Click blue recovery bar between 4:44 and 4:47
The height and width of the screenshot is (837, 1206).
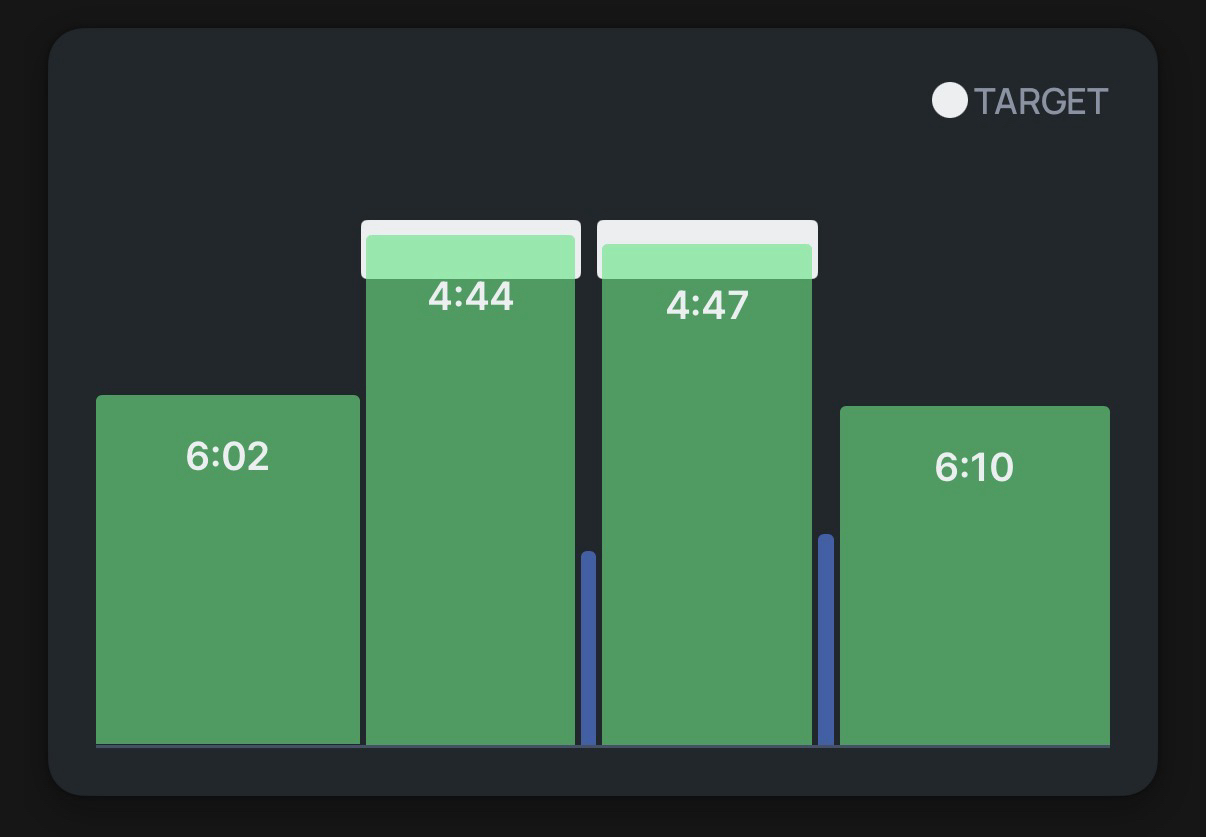588,648
